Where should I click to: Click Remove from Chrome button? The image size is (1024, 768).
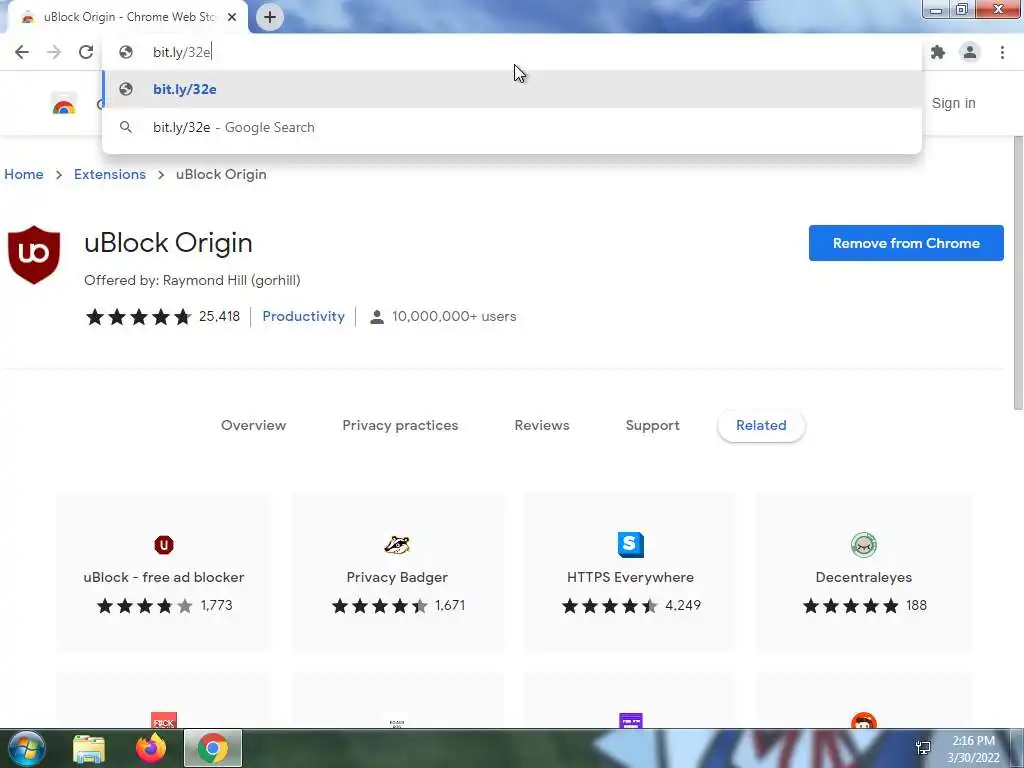906,243
